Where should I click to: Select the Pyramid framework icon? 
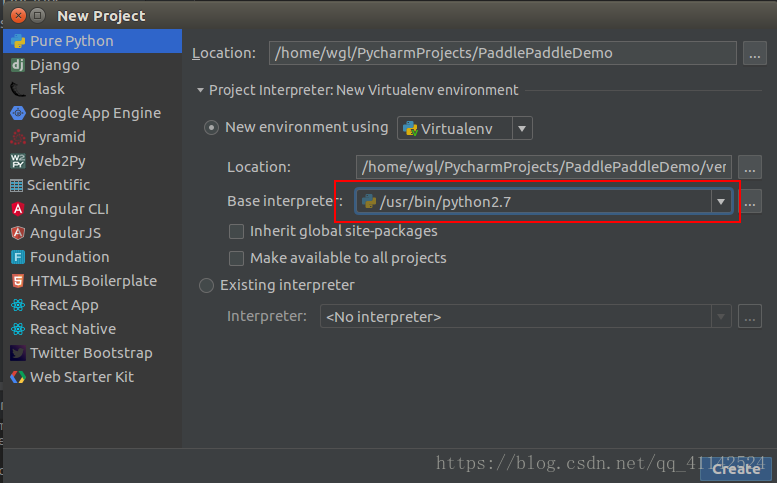point(18,137)
